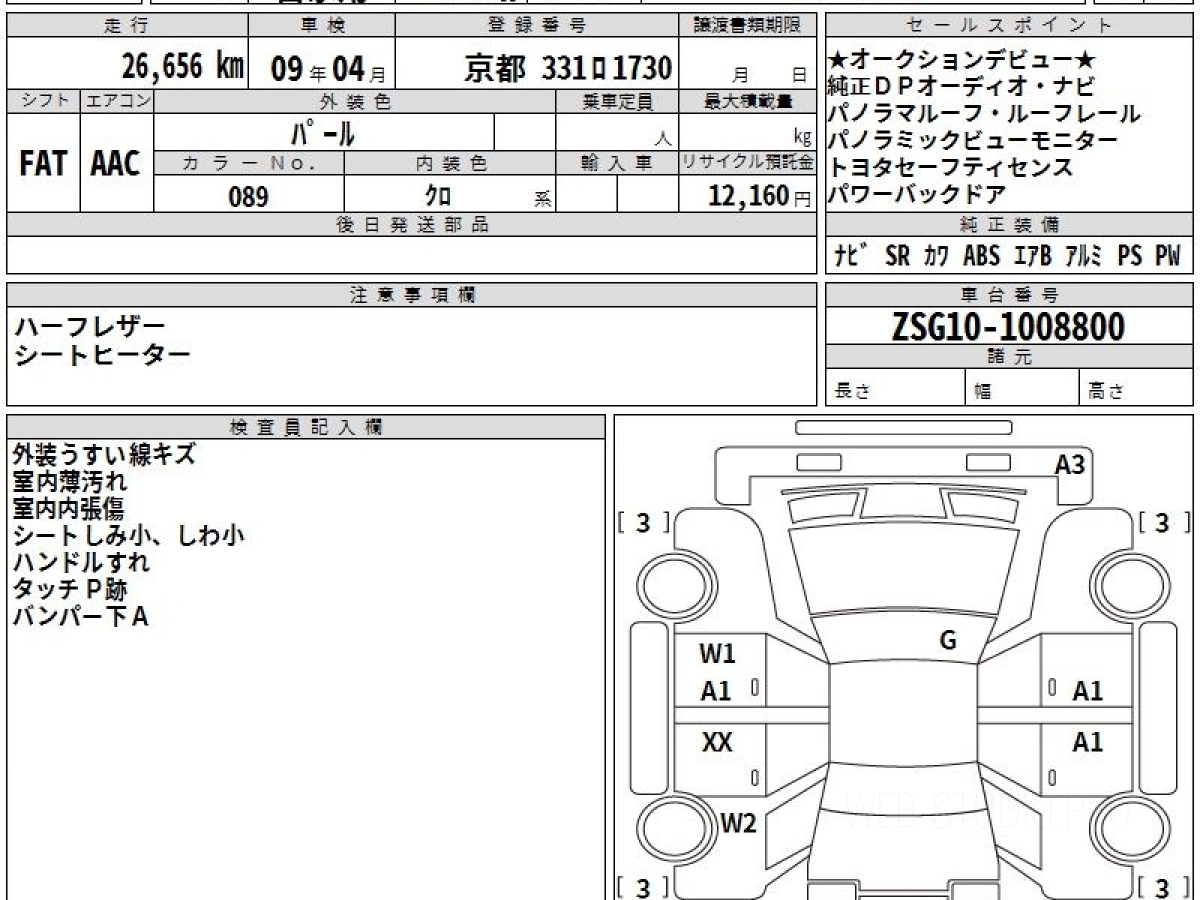Click the W1 damage mark
The width and height of the screenshot is (1200, 900).
point(717,654)
